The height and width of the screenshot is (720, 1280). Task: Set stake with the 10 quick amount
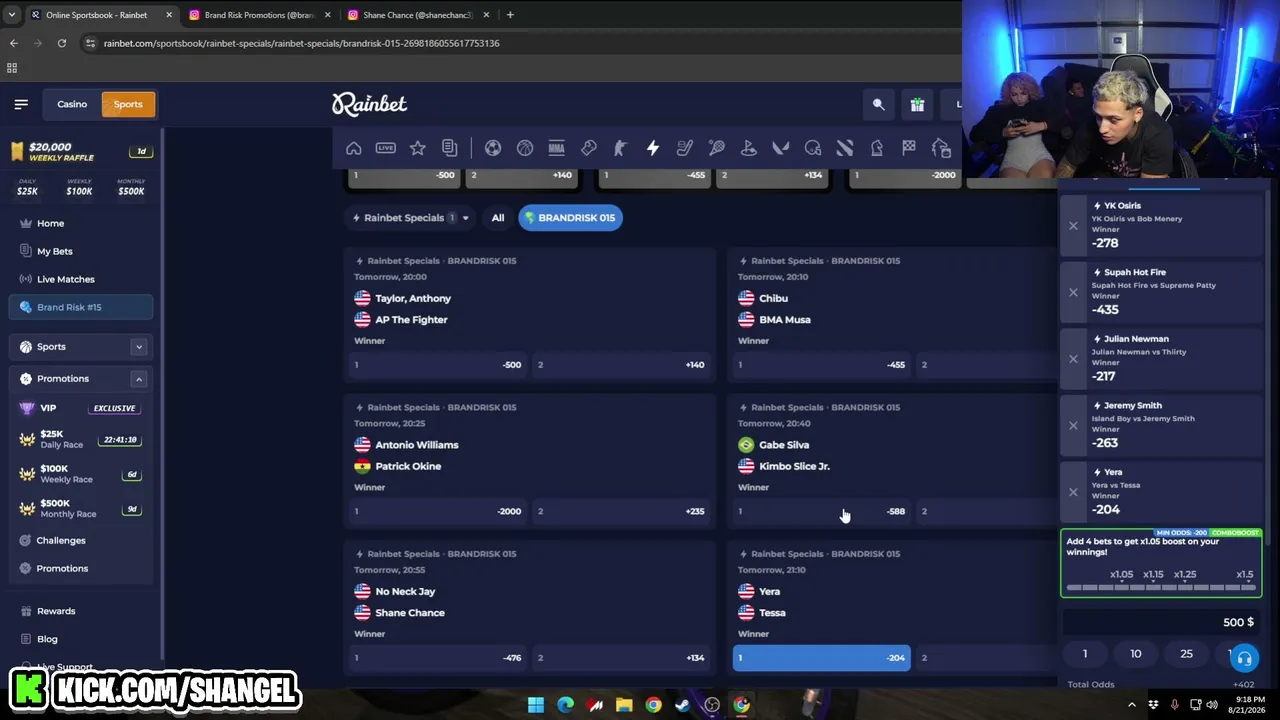click(x=1136, y=654)
